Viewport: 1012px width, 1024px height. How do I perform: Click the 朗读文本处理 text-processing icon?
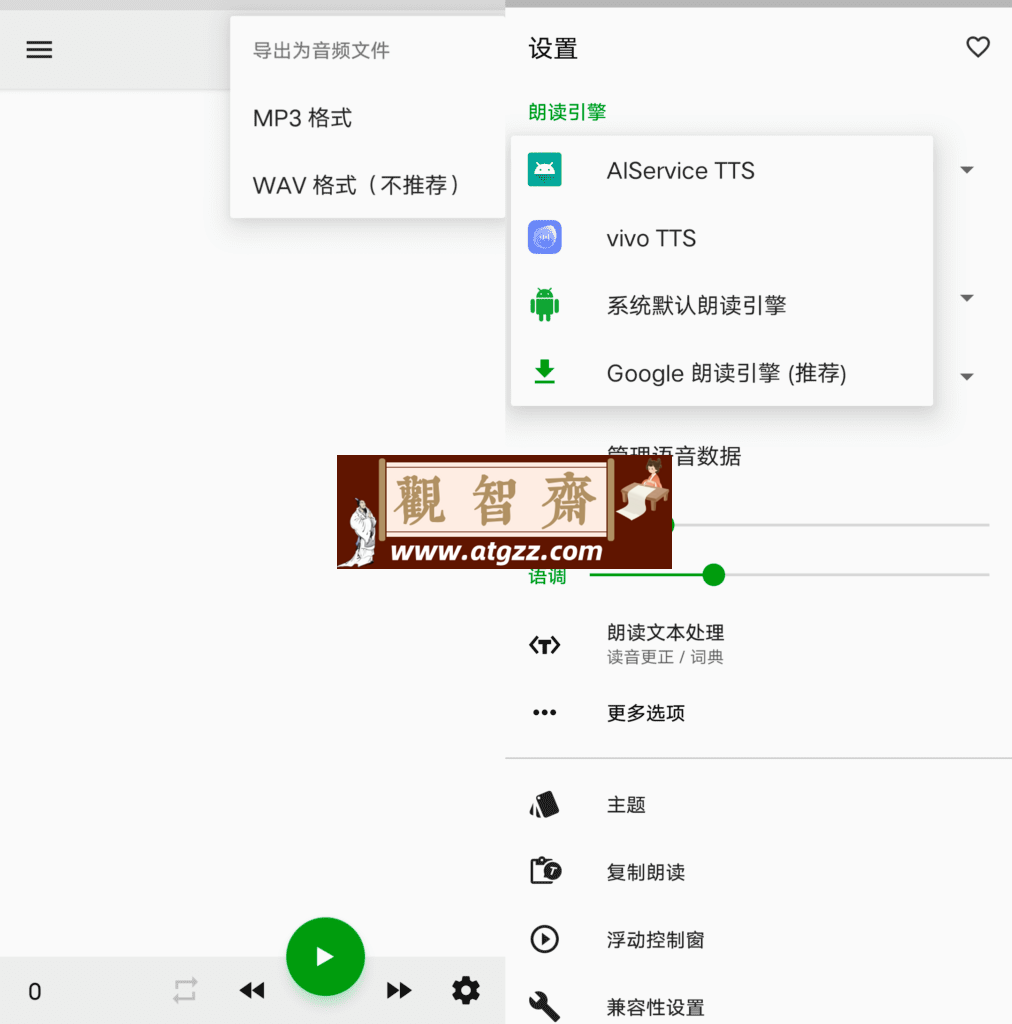[545, 645]
